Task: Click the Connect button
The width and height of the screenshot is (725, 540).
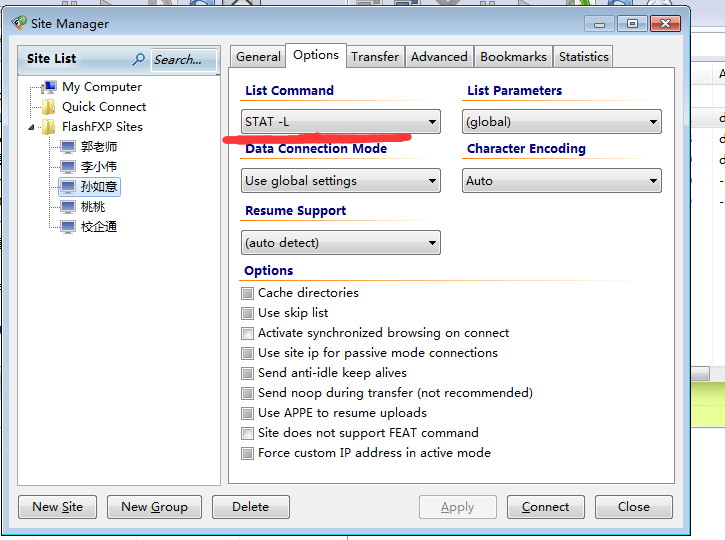Action: (545, 507)
